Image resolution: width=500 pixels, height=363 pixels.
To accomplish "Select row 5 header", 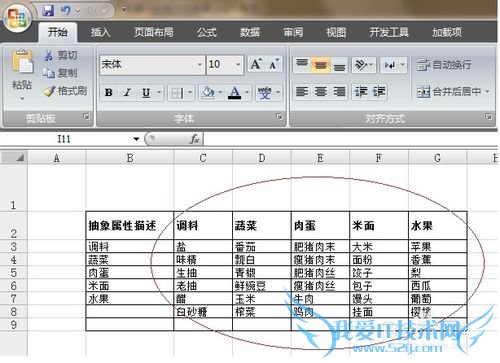I will pos(13,273).
